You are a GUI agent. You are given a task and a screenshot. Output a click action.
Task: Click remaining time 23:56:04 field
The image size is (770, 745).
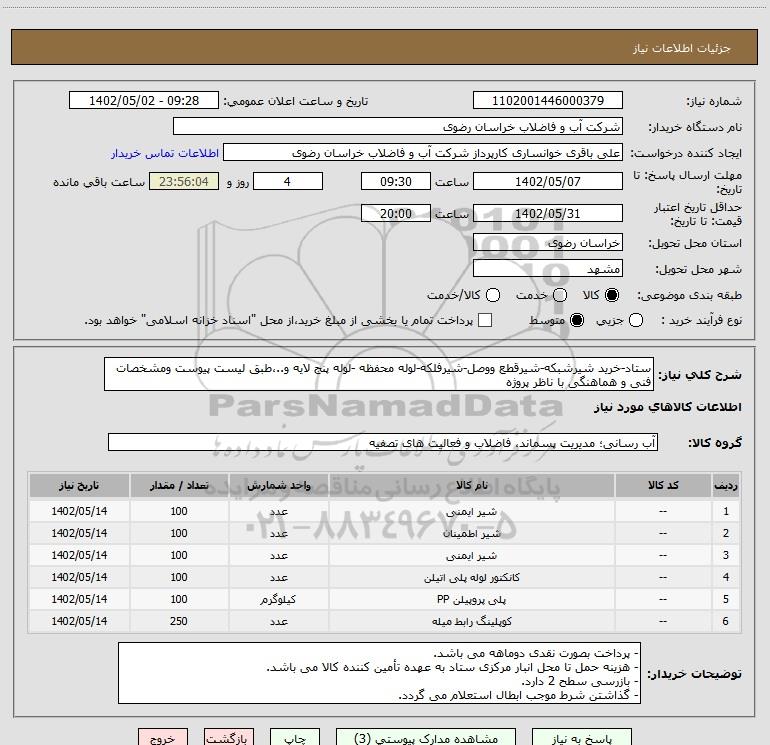[184, 181]
